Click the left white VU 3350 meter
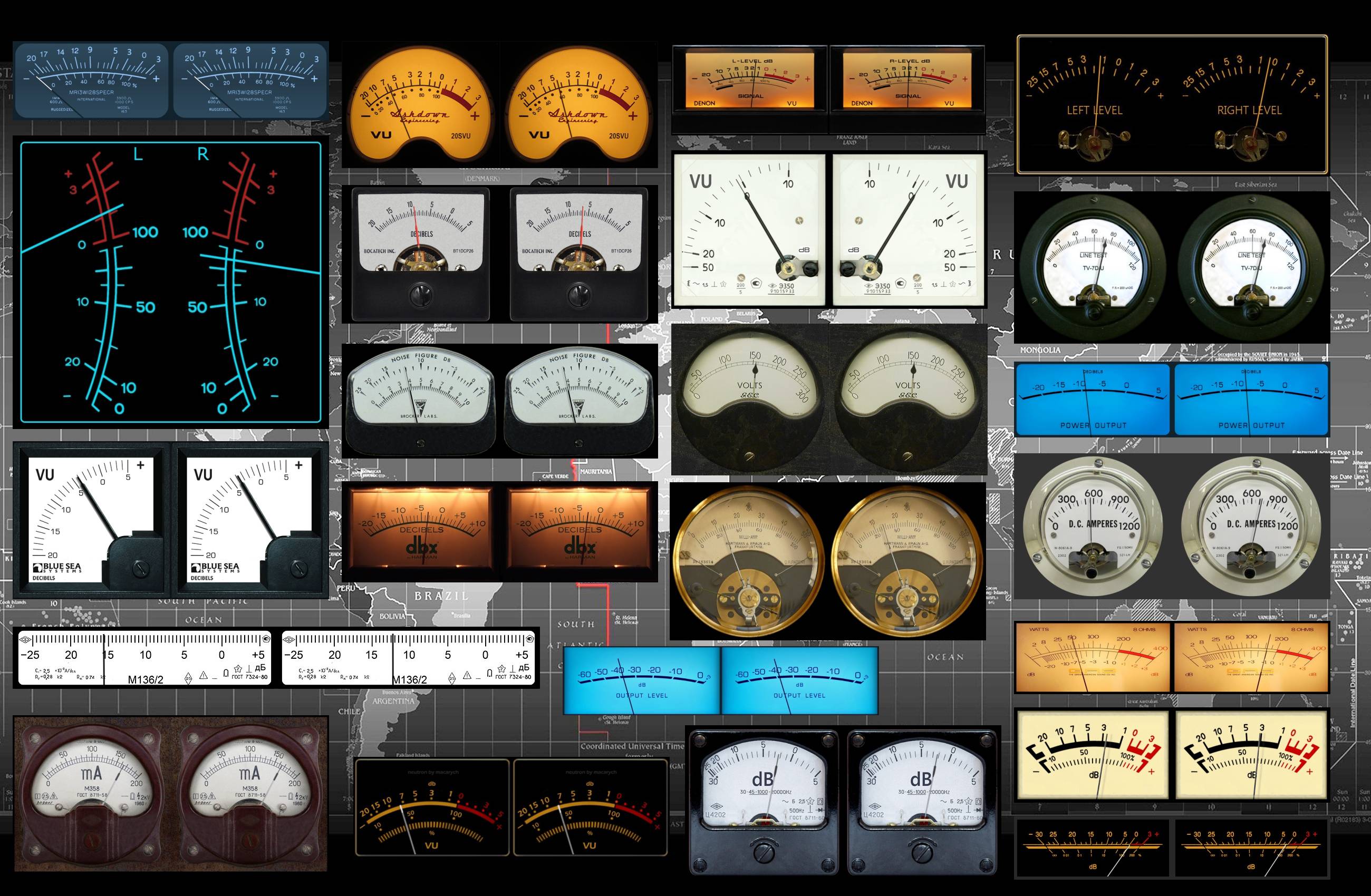The image size is (1371, 896). (749, 229)
